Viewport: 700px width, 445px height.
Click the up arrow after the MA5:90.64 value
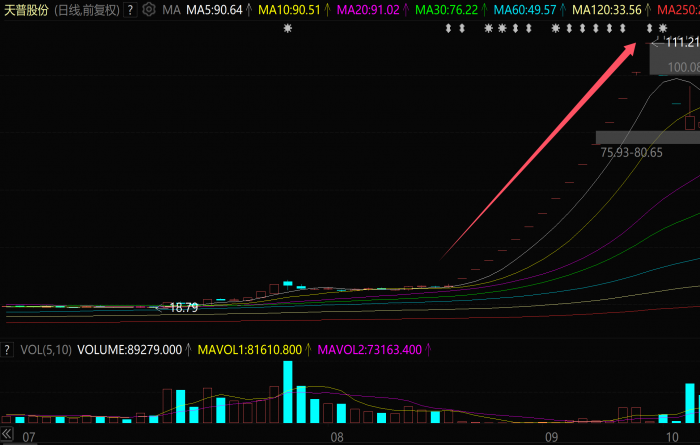(x=248, y=9)
